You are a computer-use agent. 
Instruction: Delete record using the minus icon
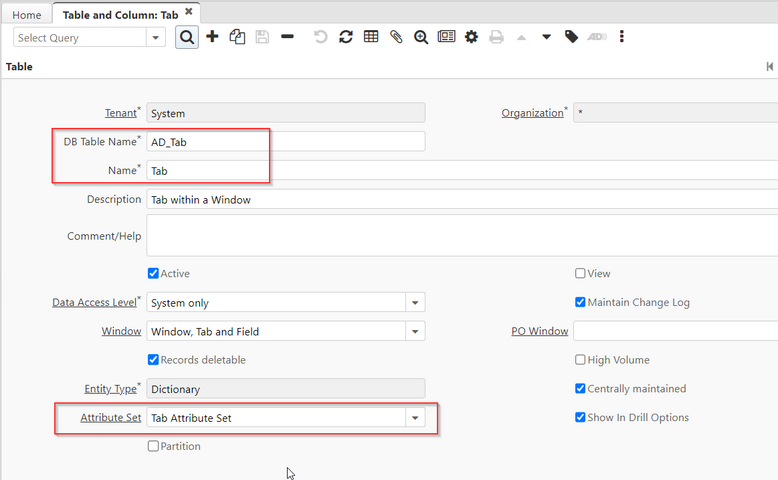click(288, 37)
